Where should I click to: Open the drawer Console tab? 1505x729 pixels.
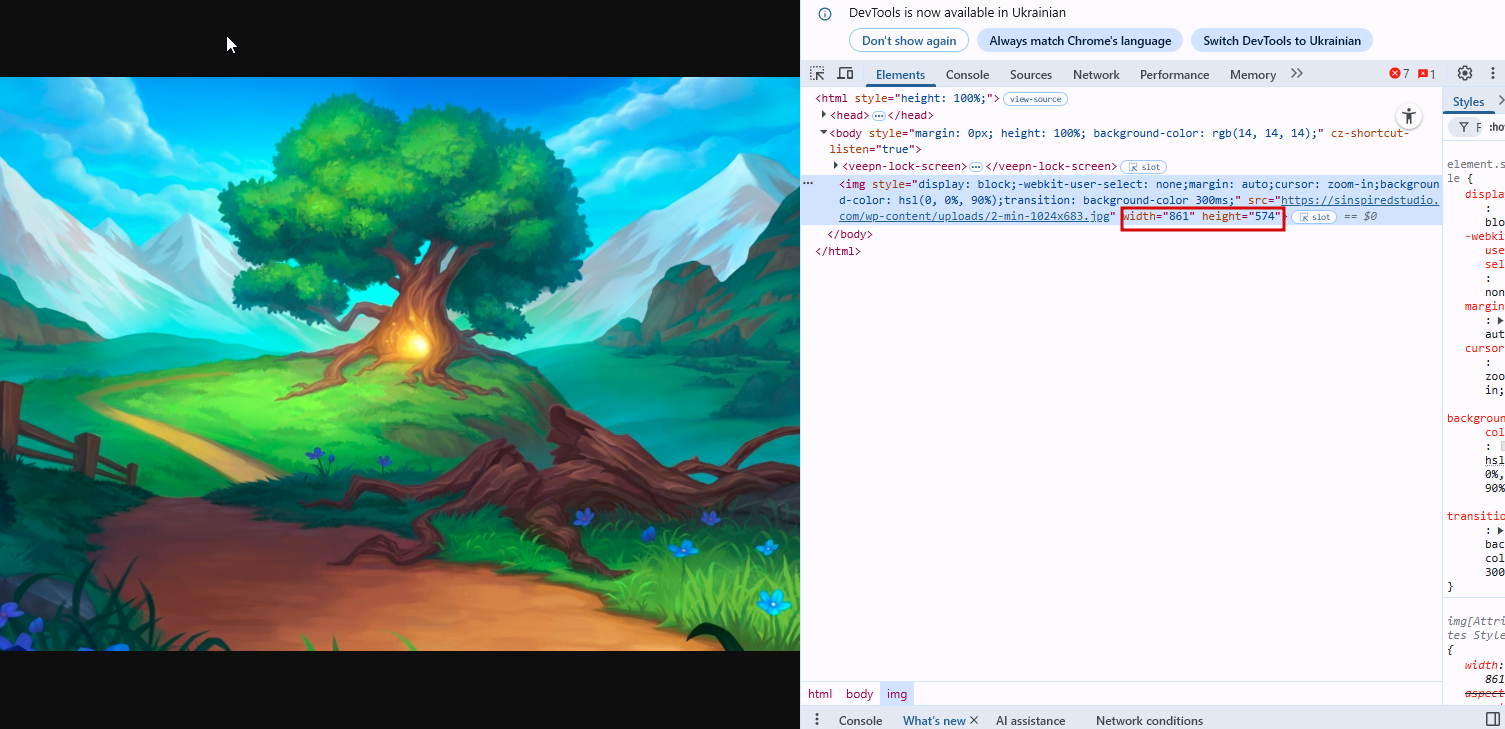tap(860, 720)
